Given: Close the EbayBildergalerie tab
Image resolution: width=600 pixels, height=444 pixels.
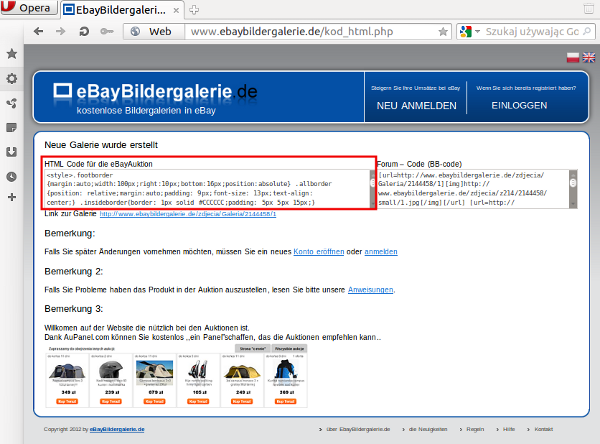Looking at the screenshot, I should pos(176,10).
